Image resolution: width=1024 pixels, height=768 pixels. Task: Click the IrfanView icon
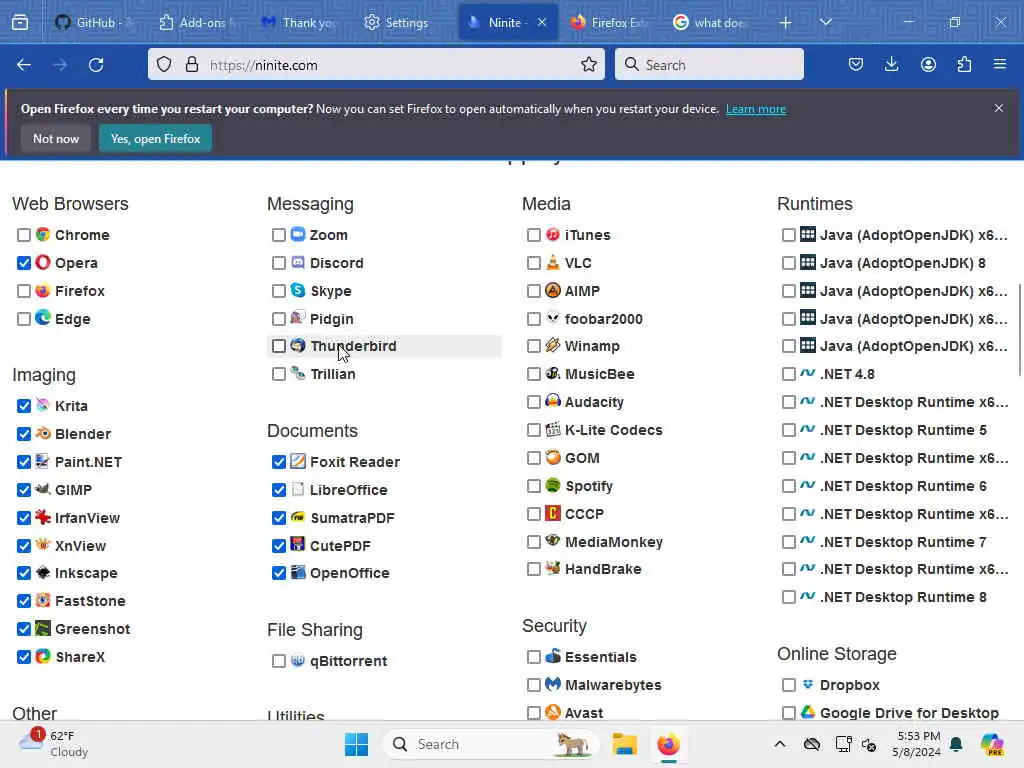(x=43, y=517)
